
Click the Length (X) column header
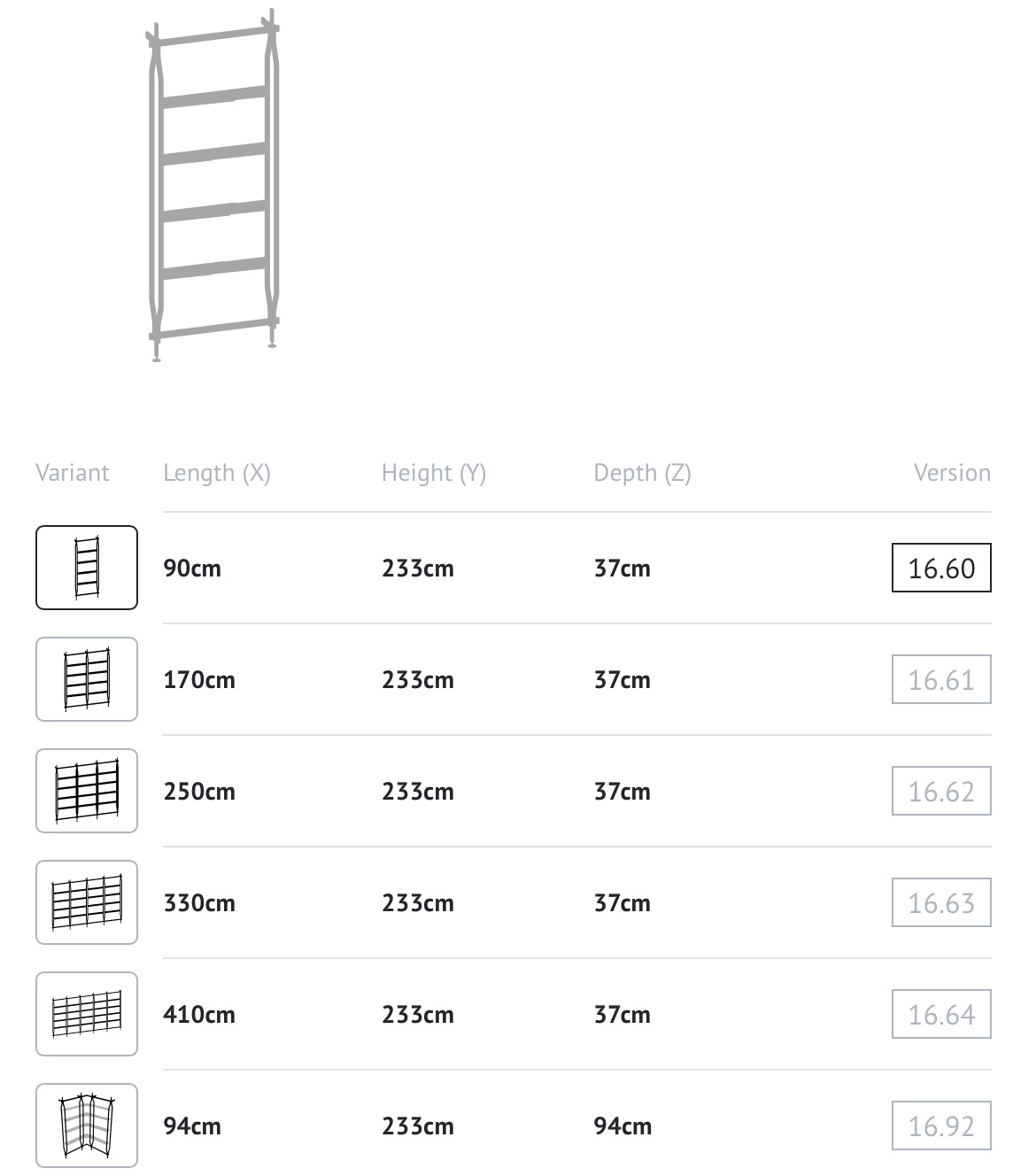click(217, 473)
